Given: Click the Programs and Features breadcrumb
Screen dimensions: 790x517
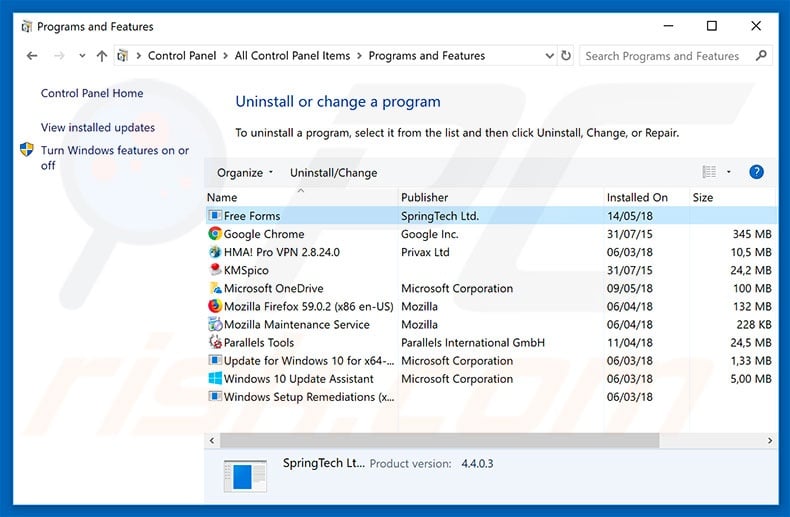Looking at the screenshot, I should 427,55.
